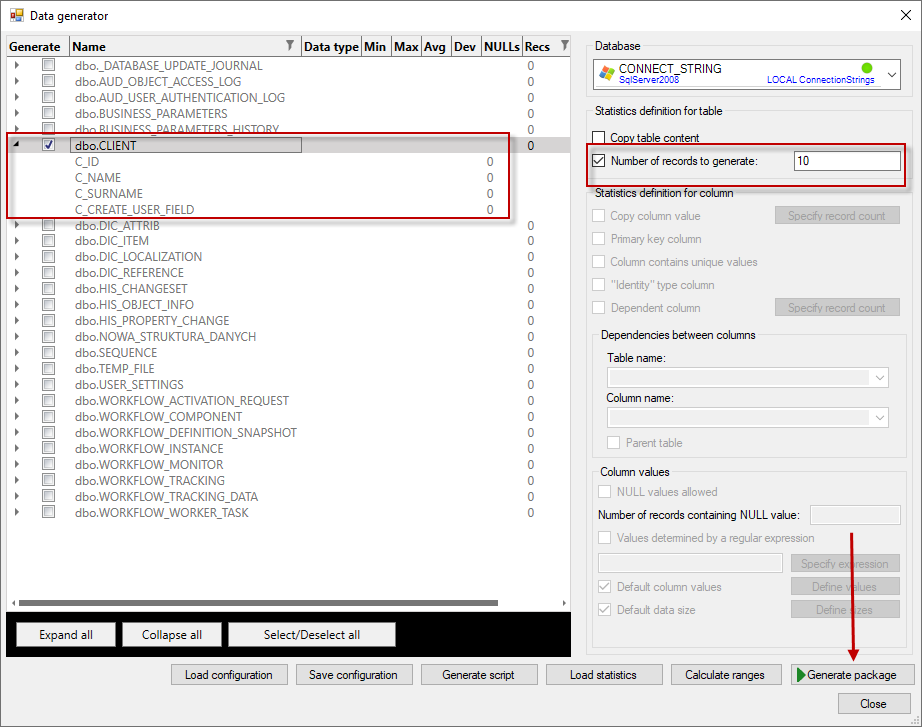This screenshot has height=727, width=922.
Task: Check the dbo.SEQUENCE generate checkbox
Action: 49,352
